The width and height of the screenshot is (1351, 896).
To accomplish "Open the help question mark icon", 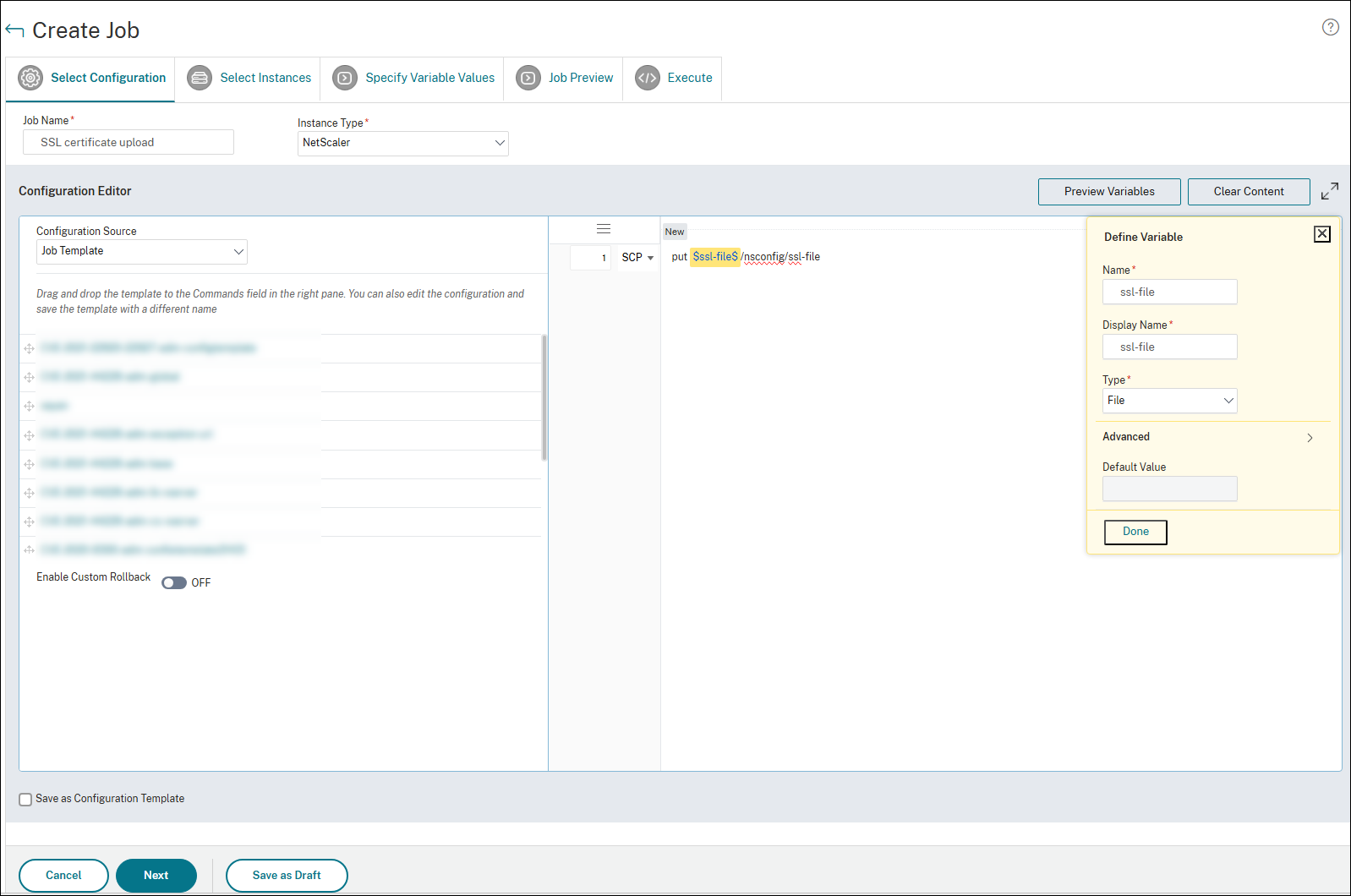I will (1331, 27).
